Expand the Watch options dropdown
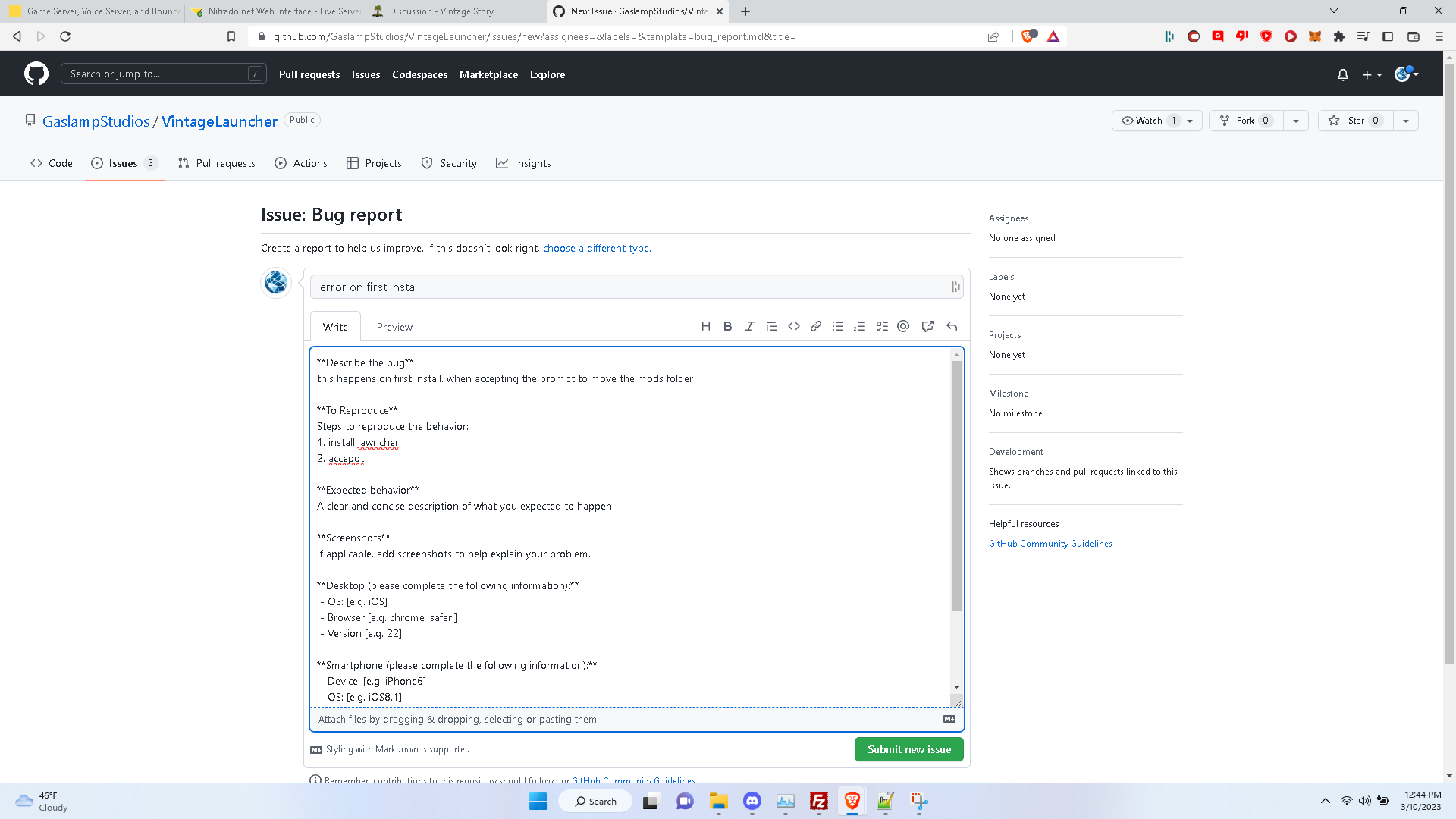Viewport: 1456px width, 819px height. pos(1188,120)
